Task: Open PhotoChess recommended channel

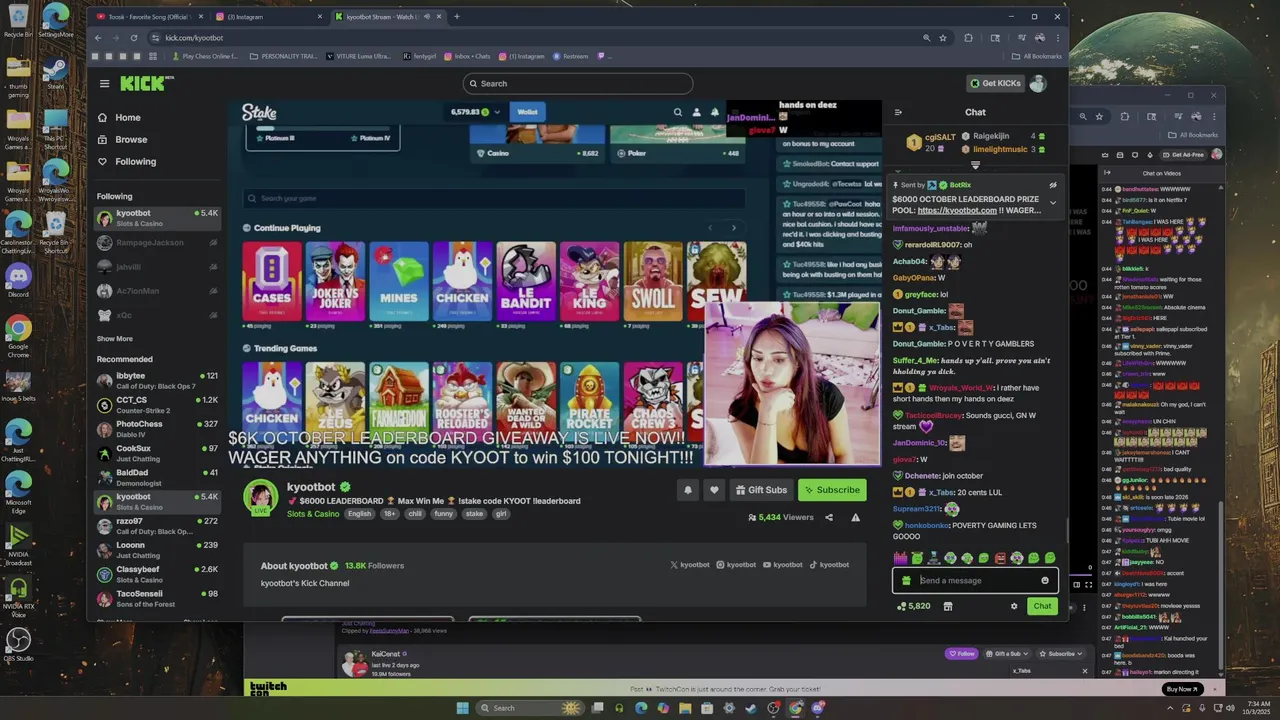Action: click(157, 429)
